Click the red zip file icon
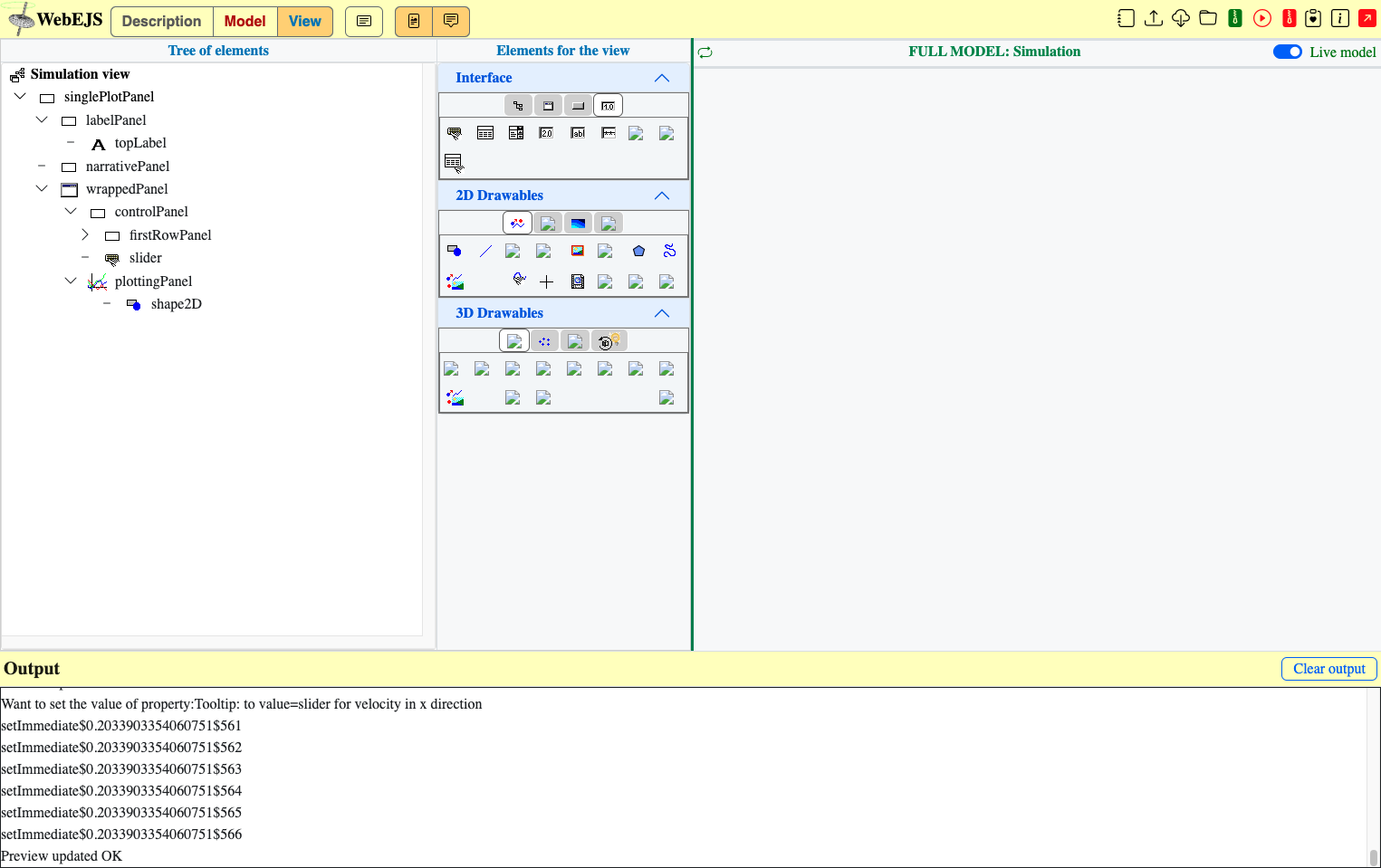1381x868 pixels. pos(1290,18)
